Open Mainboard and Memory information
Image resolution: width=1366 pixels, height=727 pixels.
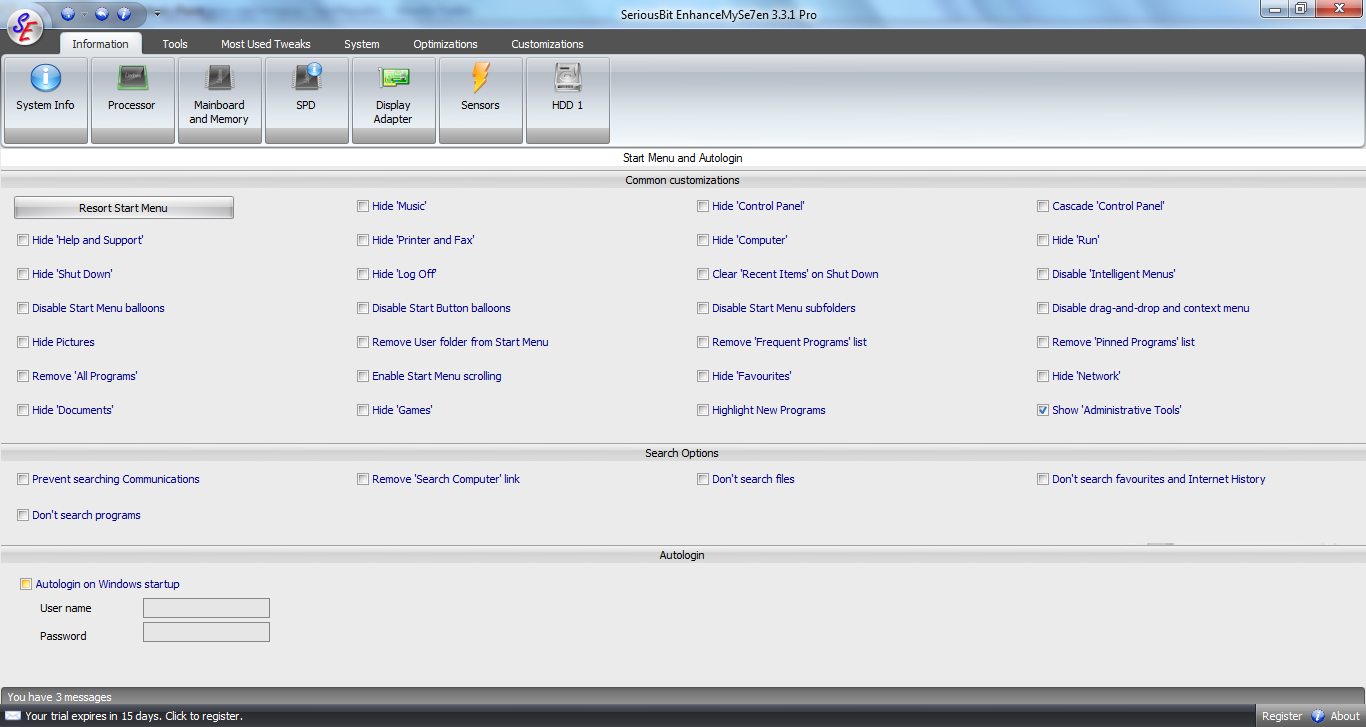coord(219,100)
